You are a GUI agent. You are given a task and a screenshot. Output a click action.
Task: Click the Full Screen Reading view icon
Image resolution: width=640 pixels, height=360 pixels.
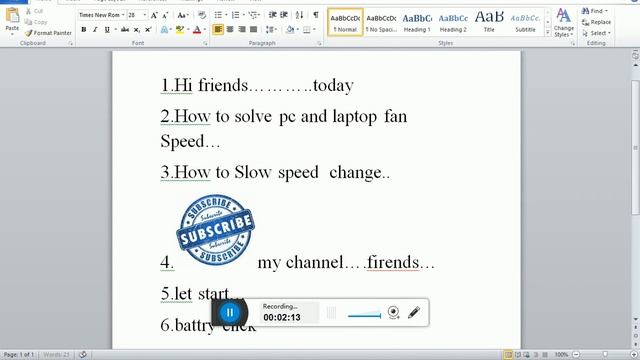tap(518, 355)
